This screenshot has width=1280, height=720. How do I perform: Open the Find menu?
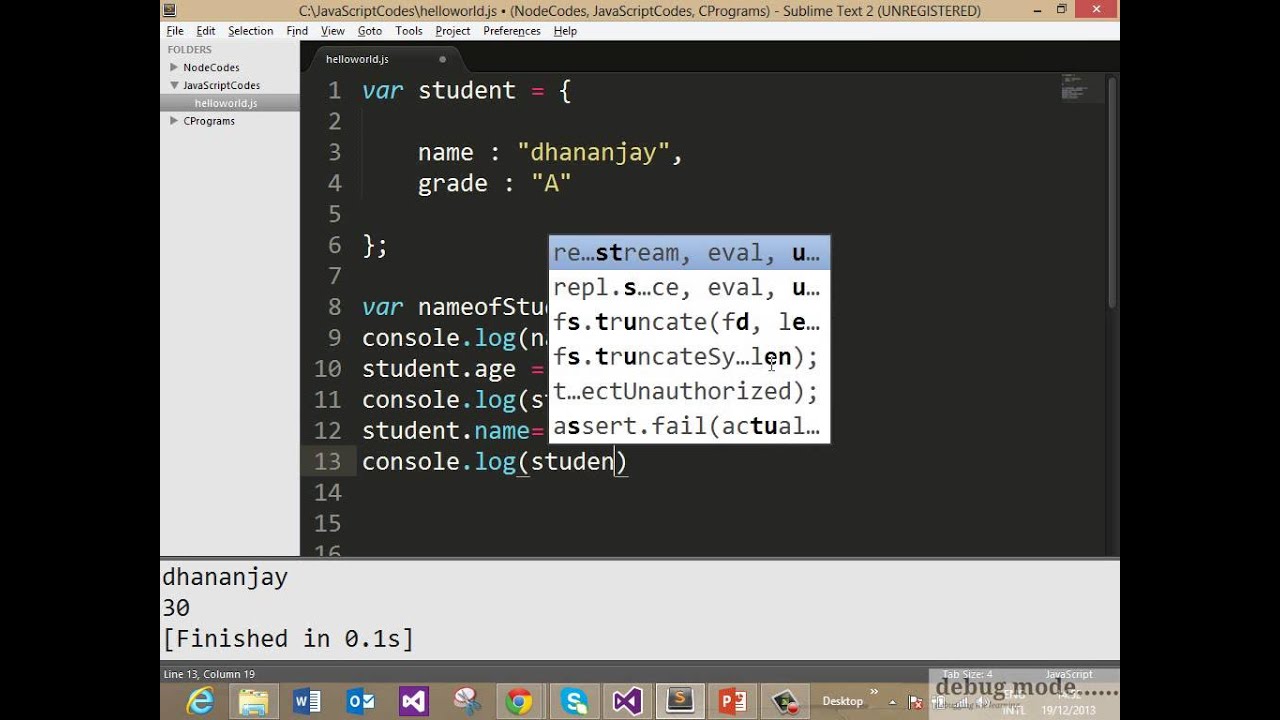[297, 31]
